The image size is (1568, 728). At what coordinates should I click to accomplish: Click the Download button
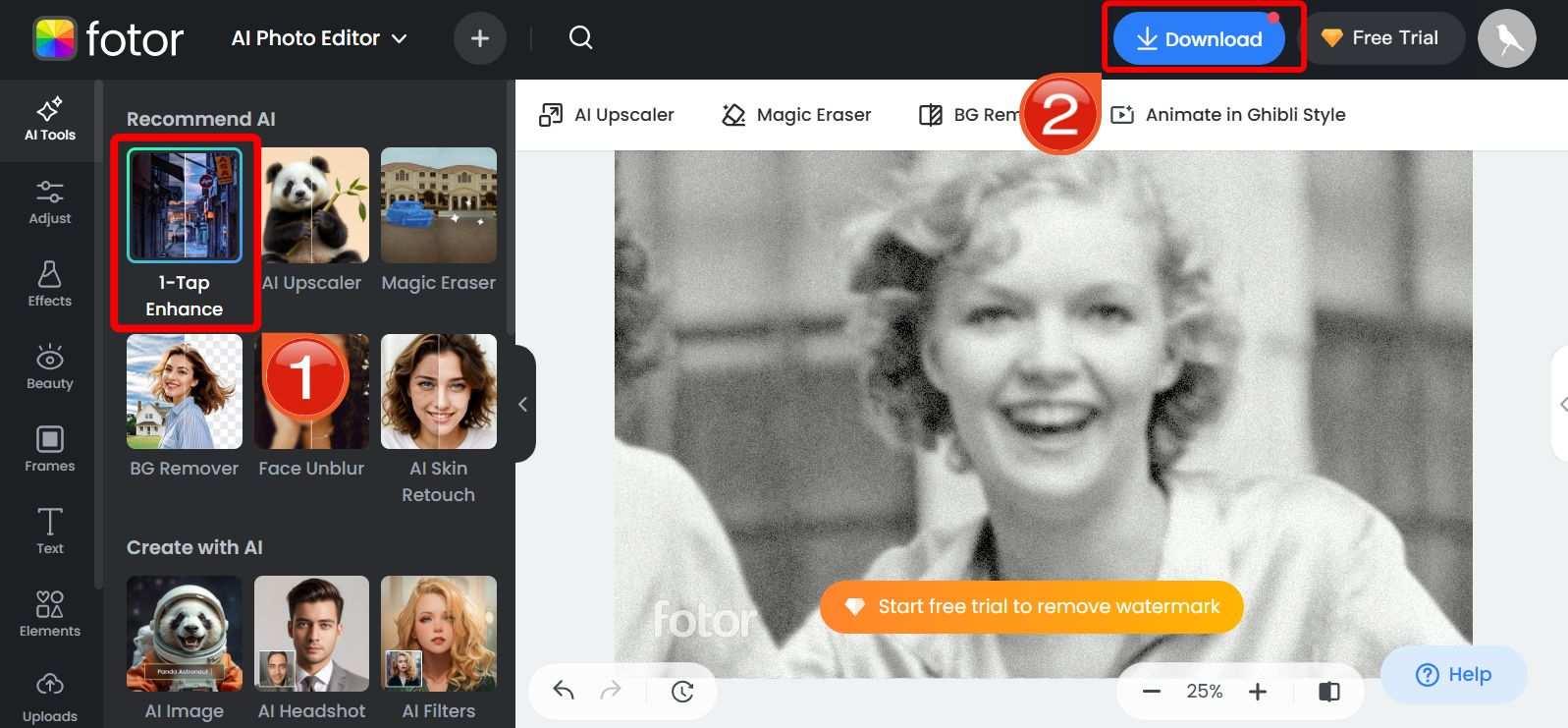1199,38
